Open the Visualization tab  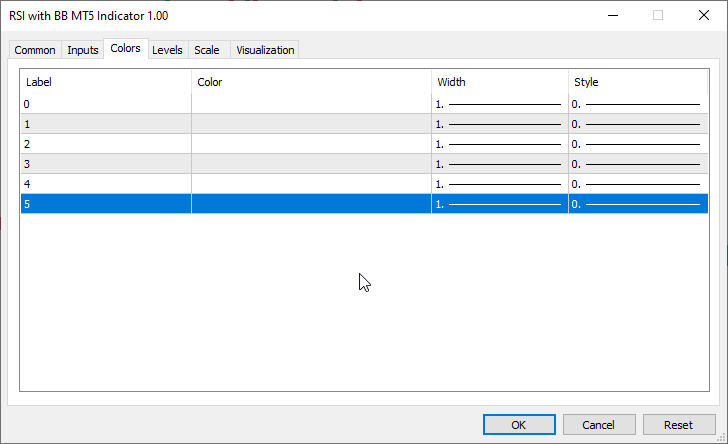pyautogui.click(x=265, y=50)
